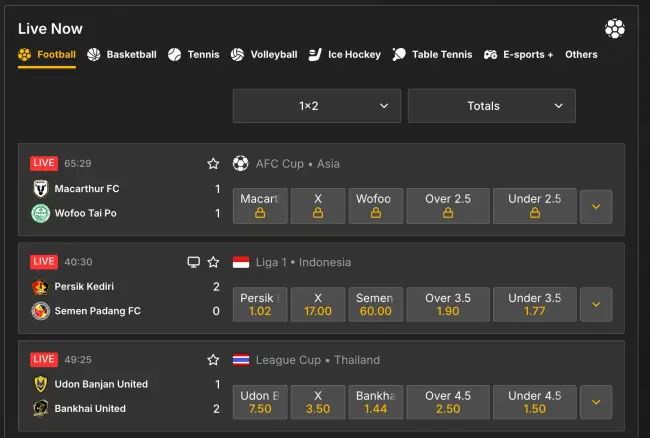Expand more markets for Udon Banjan match
Image resolution: width=650 pixels, height=438 pixels.
[596, 402]
